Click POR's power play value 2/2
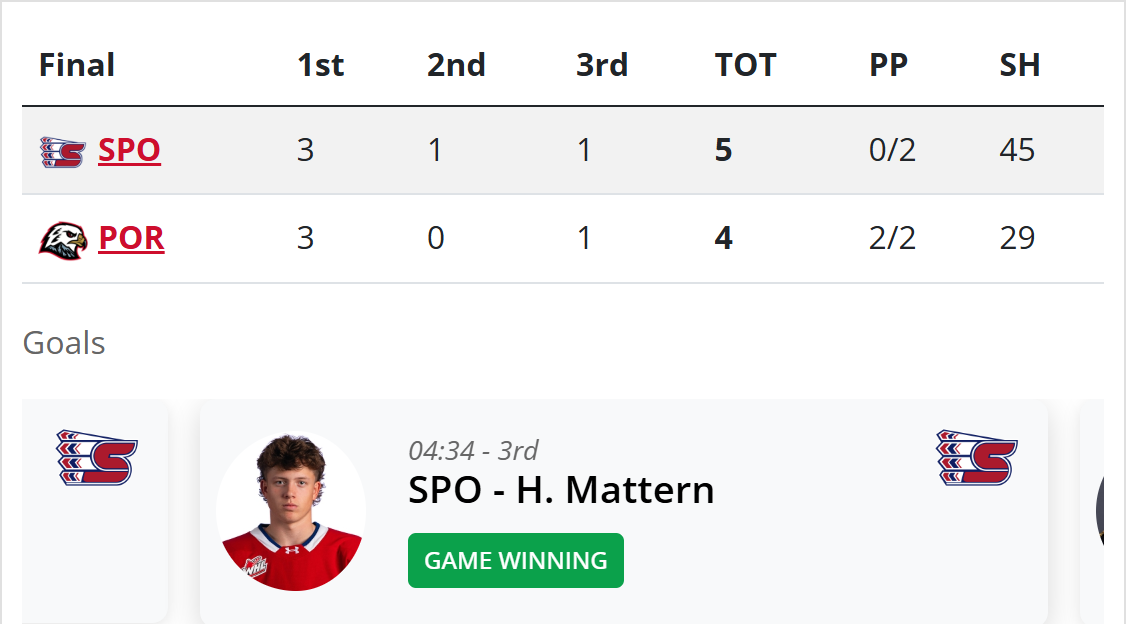 click(892, 239)
